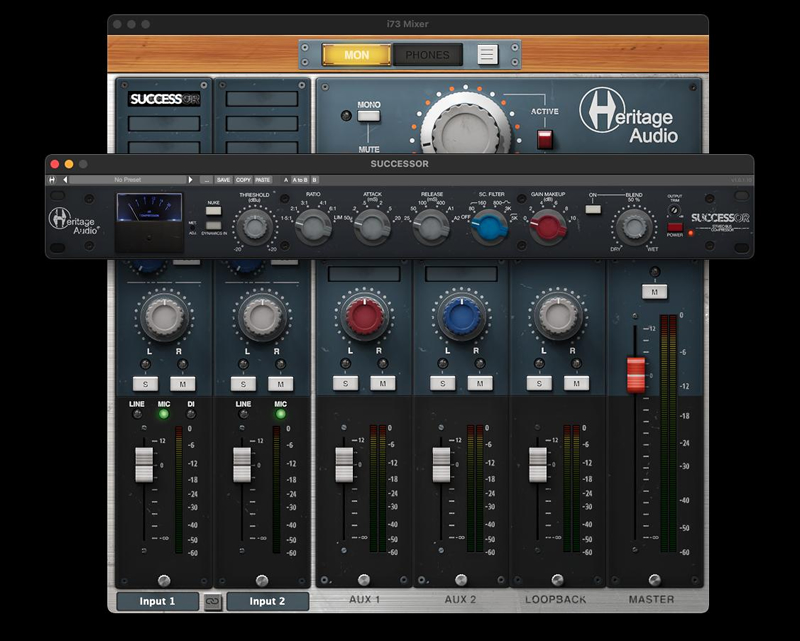Image resolution: width=800 pixels, height=641 pixels.
Task: Toggle the DYNAMICS IN switch on Successor
Action: coord(213,225)
